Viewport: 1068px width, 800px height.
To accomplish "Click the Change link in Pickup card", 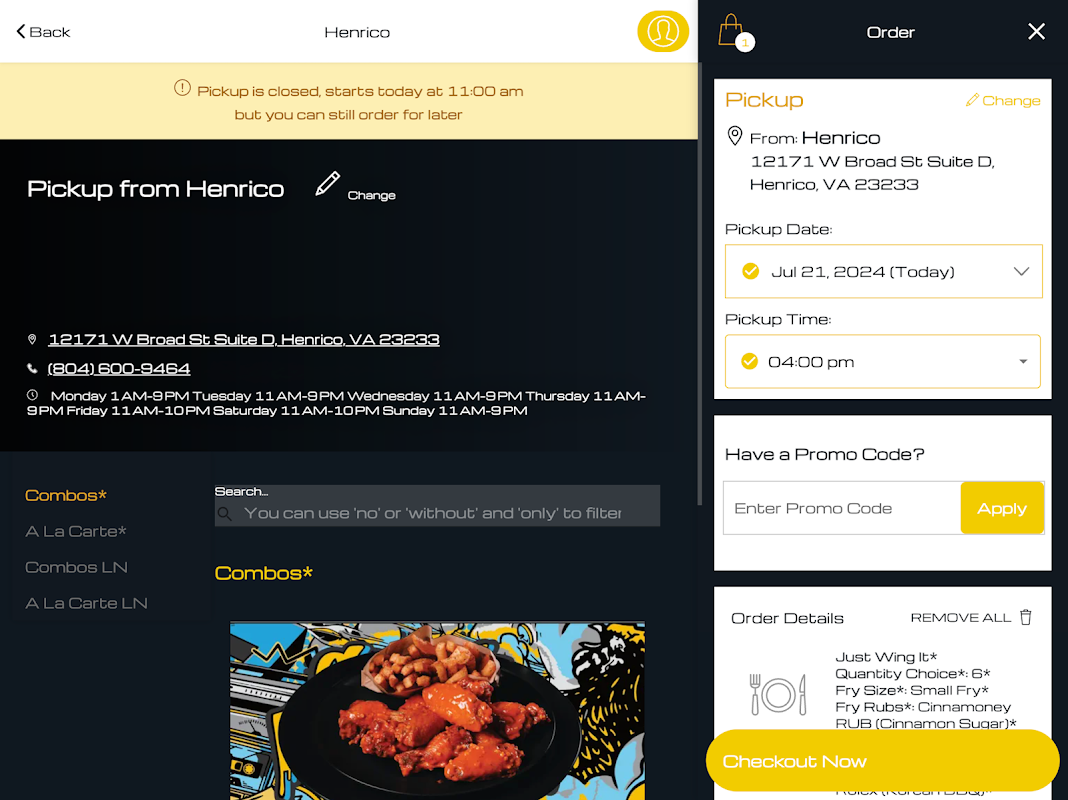I will (1003, 100).
